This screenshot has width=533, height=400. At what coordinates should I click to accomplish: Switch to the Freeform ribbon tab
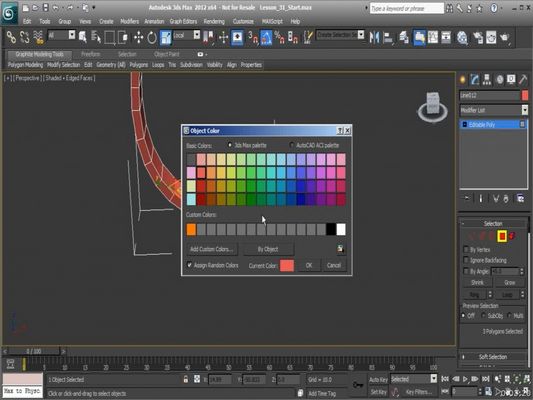91,54
